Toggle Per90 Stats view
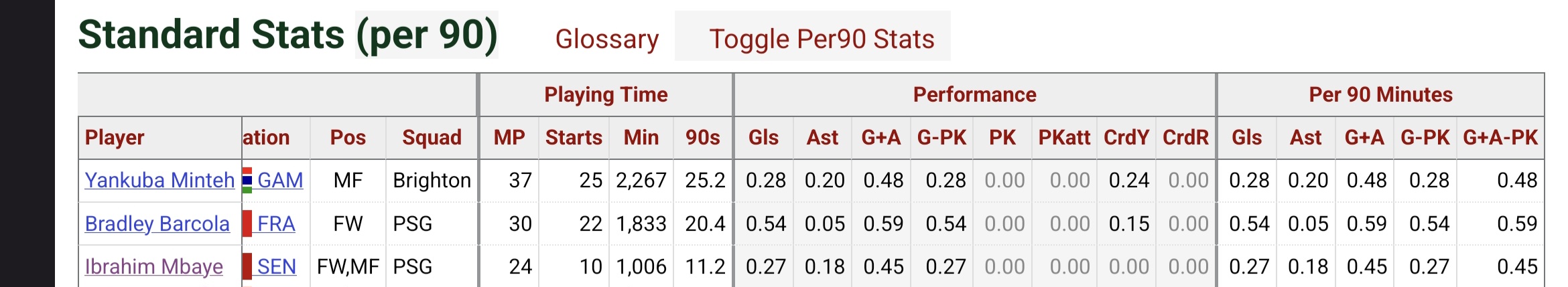Viewport: 1568px width, 287px height. (822, 39)
